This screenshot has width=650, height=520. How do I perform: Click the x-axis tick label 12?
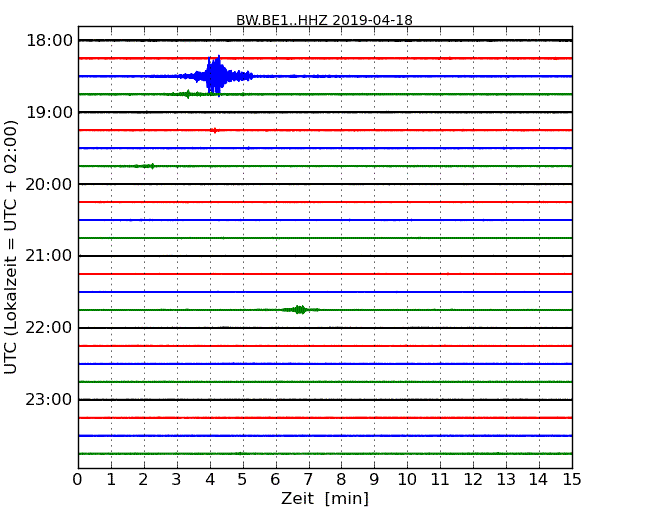tap(473, 479)
